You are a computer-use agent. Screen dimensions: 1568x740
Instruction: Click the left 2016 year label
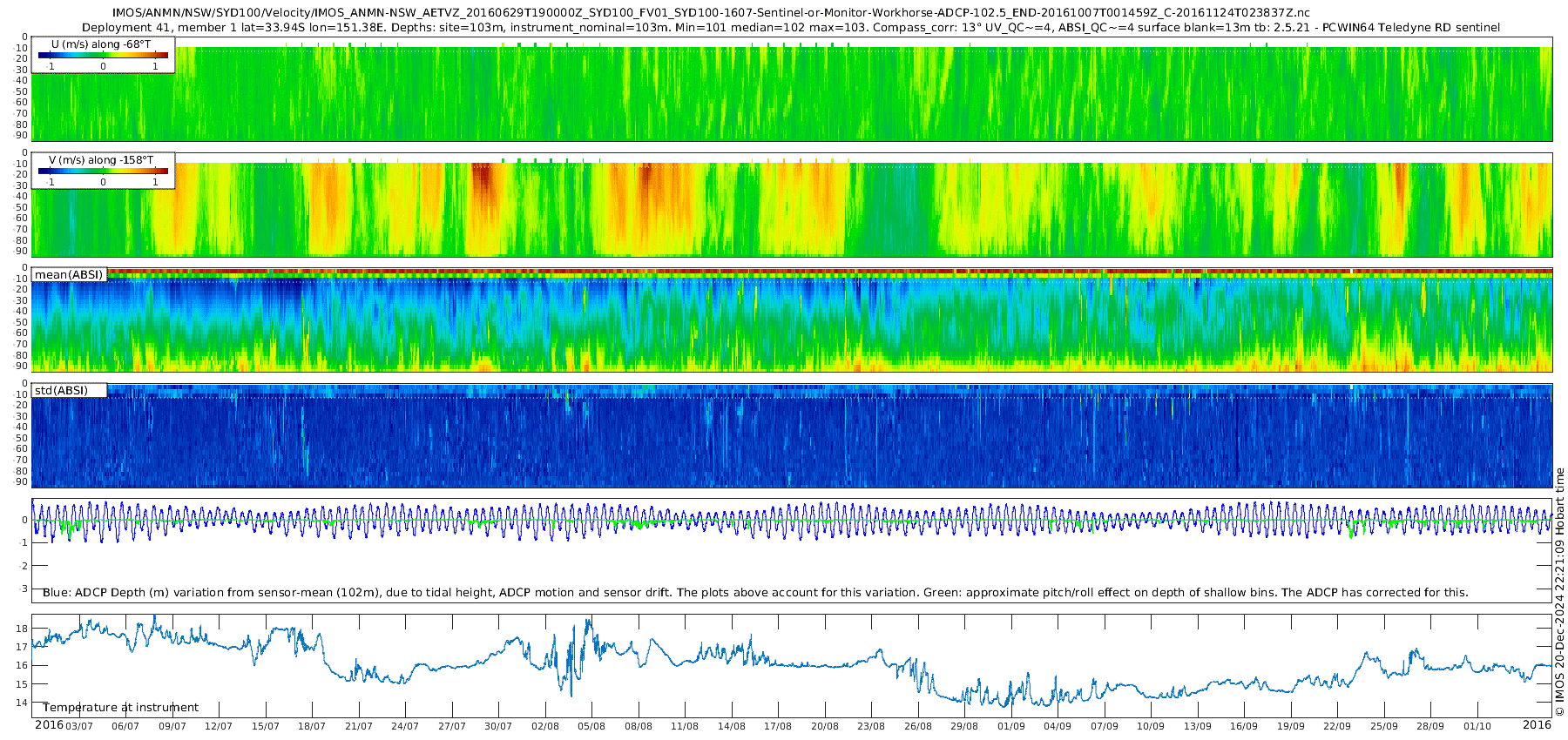point(48,725)
